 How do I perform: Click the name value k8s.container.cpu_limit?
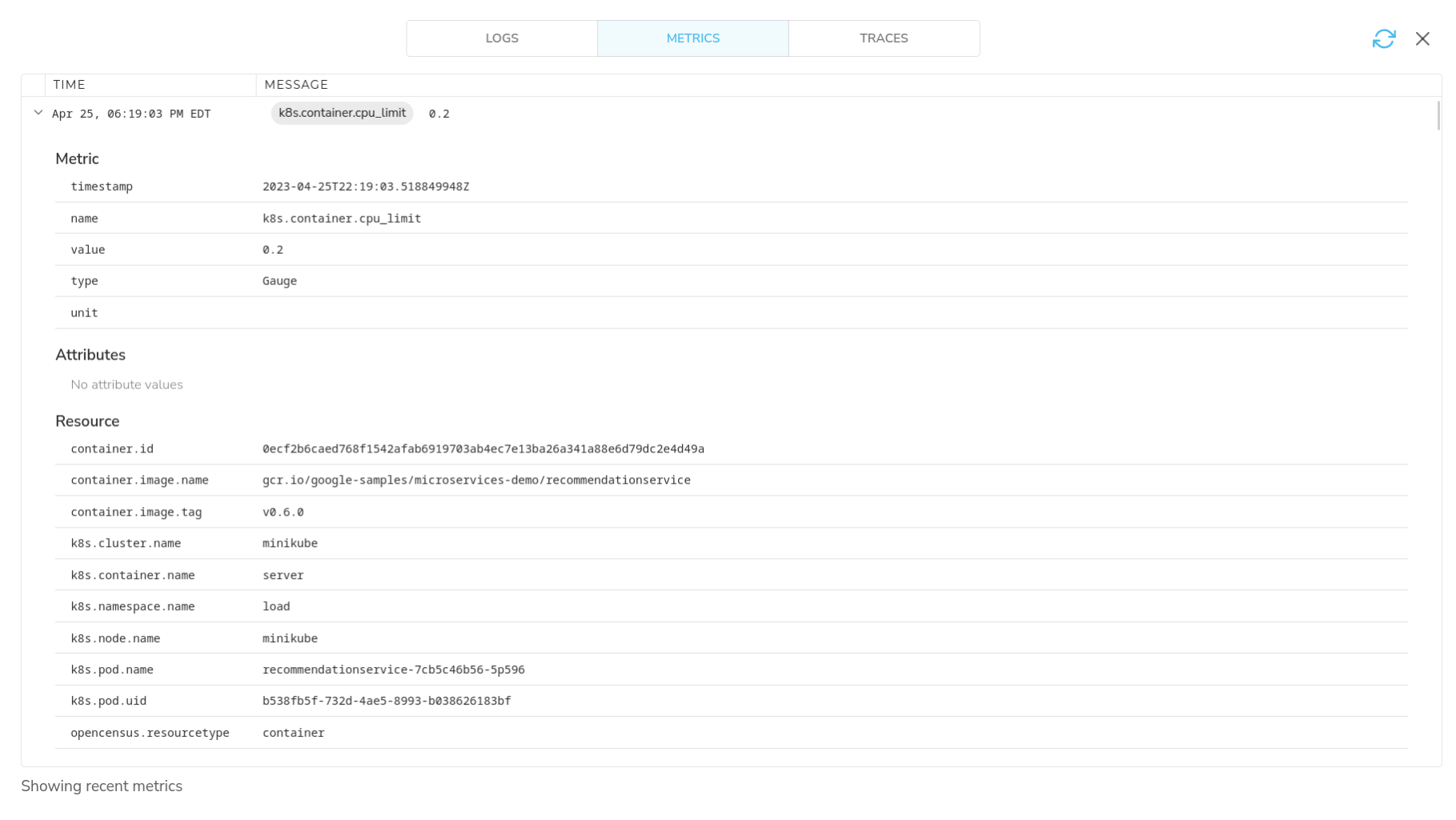[x=342, y=219]
